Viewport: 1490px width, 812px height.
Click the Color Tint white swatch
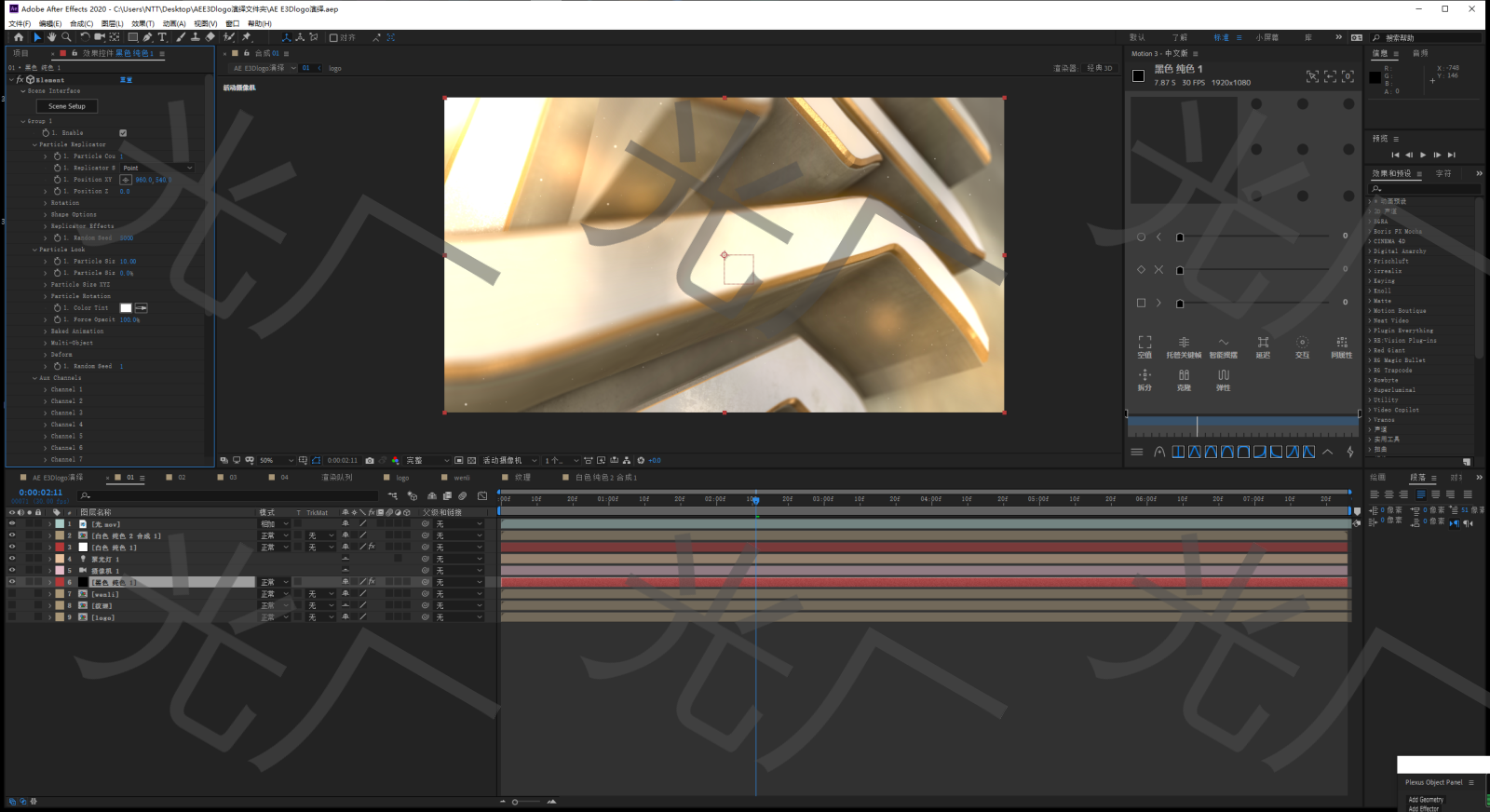click(126, 308)
